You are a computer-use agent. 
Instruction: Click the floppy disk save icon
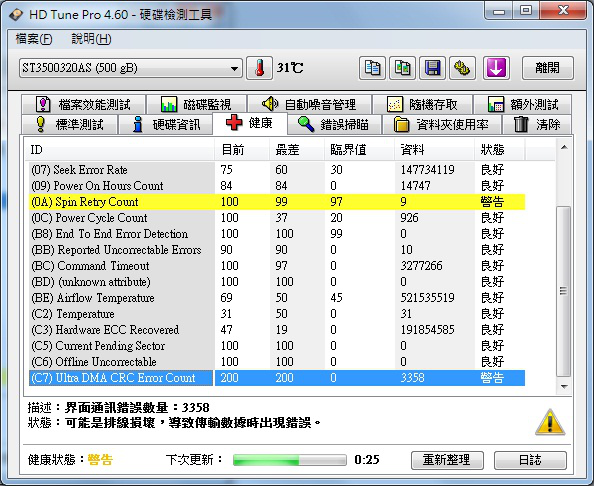[x=432, y=68]
